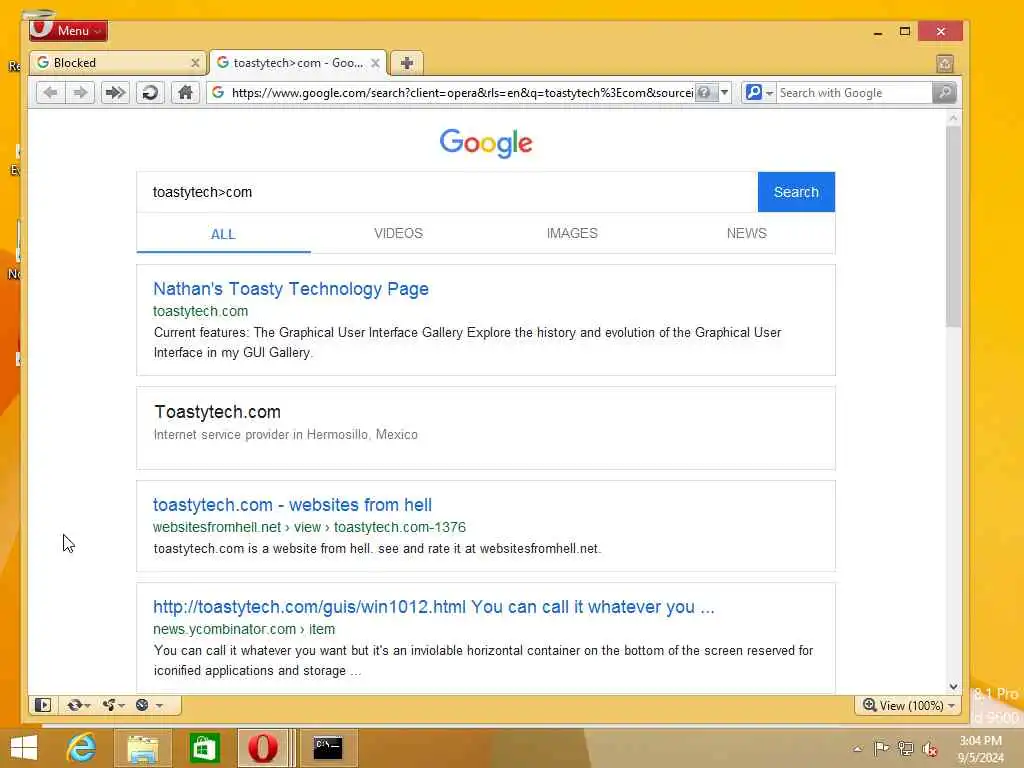Image resolution: width=1024 pixels, height=768 pixels.
Task: Click the blue Search button
Action: point(796,192)
